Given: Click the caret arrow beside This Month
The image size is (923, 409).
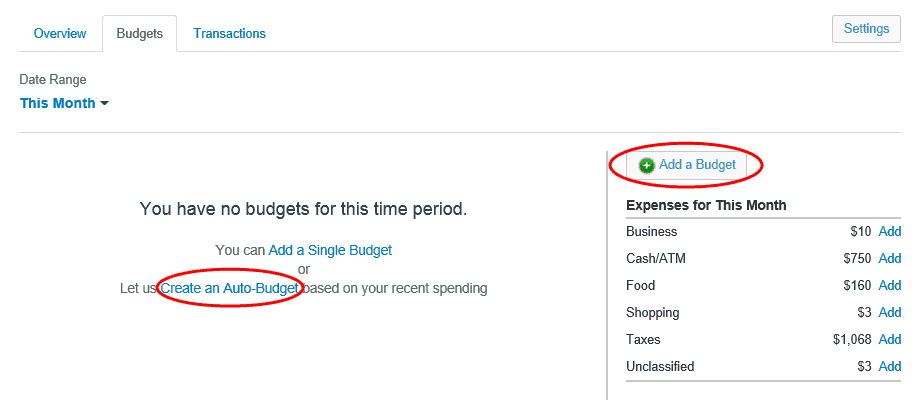Looking at the screenshot, I should point(105,104).
